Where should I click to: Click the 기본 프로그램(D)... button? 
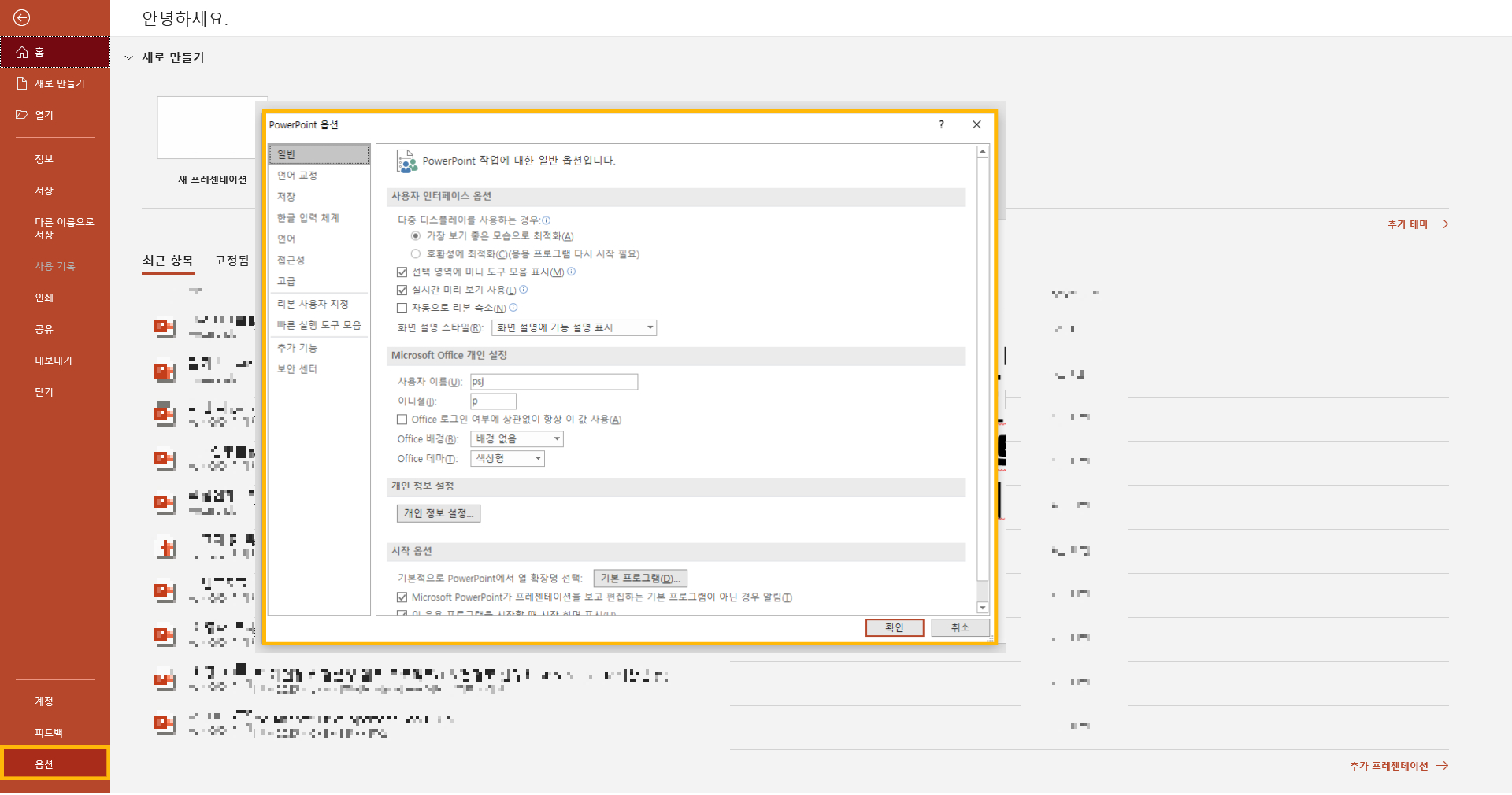tap(640, 579)
